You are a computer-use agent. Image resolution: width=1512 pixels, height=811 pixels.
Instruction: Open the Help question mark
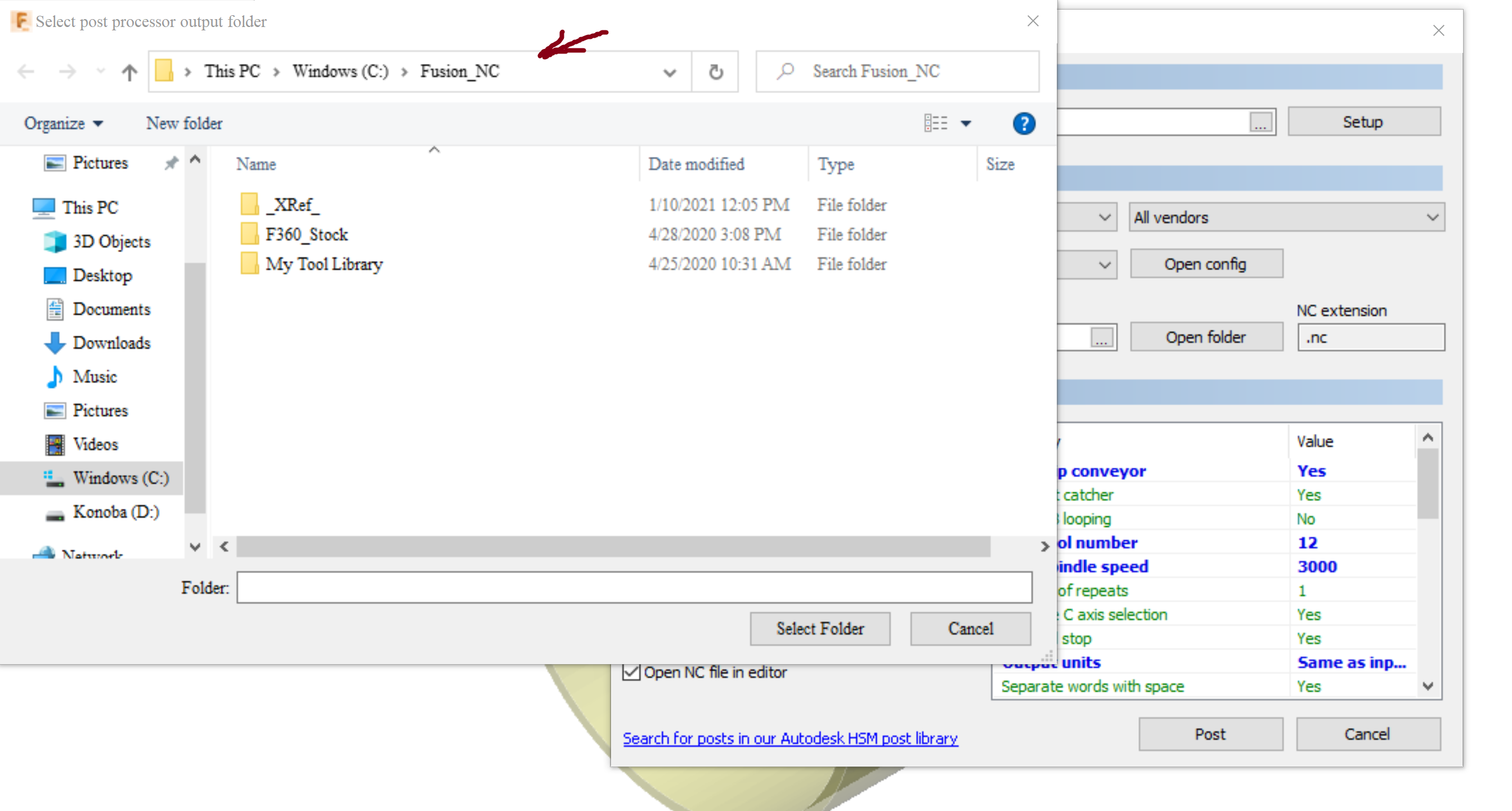(x=1024, y=123)
